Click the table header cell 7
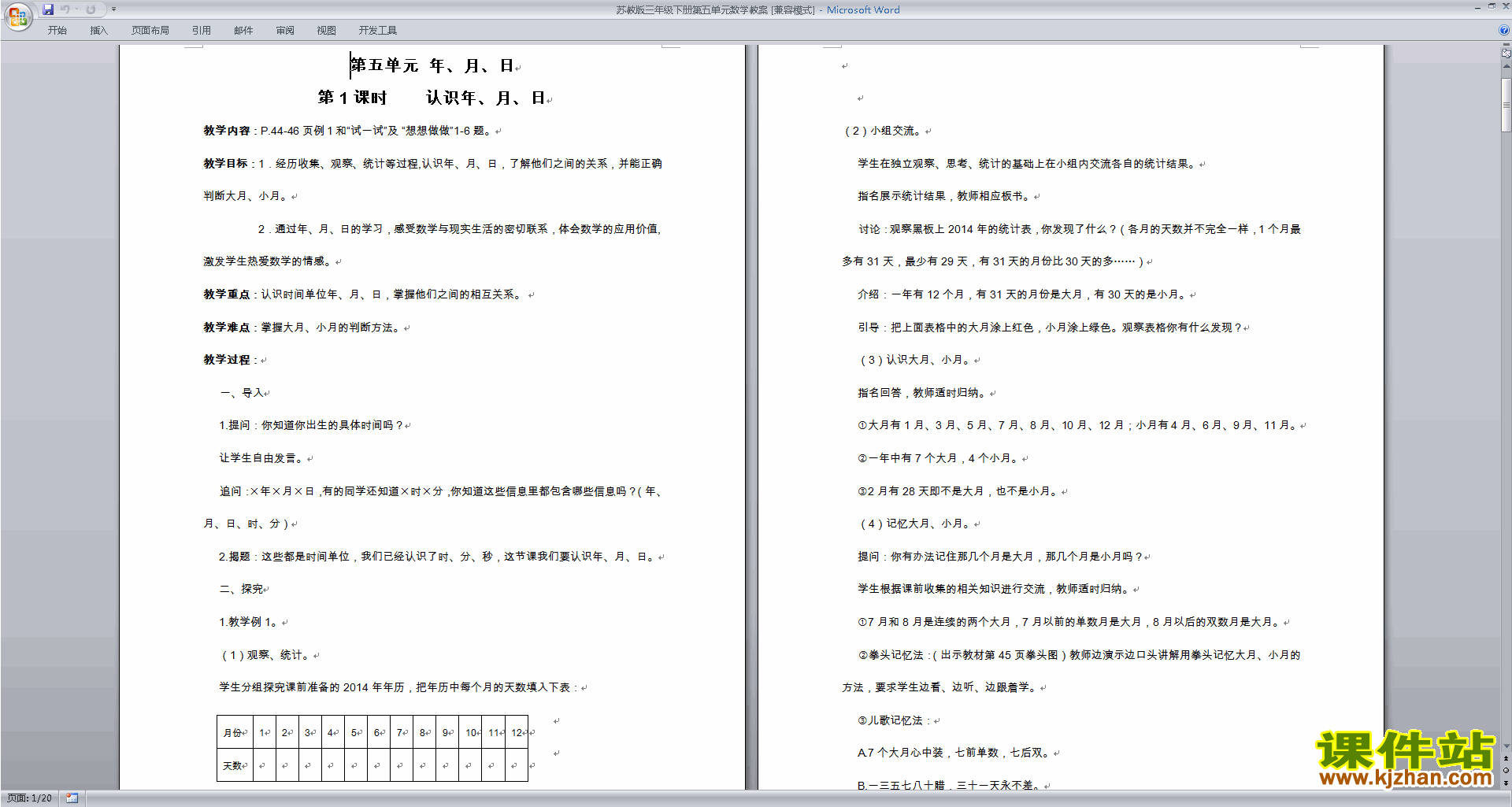Image resolution: width=1512 pixels, height=807 pixels. [x=402, y=732]
